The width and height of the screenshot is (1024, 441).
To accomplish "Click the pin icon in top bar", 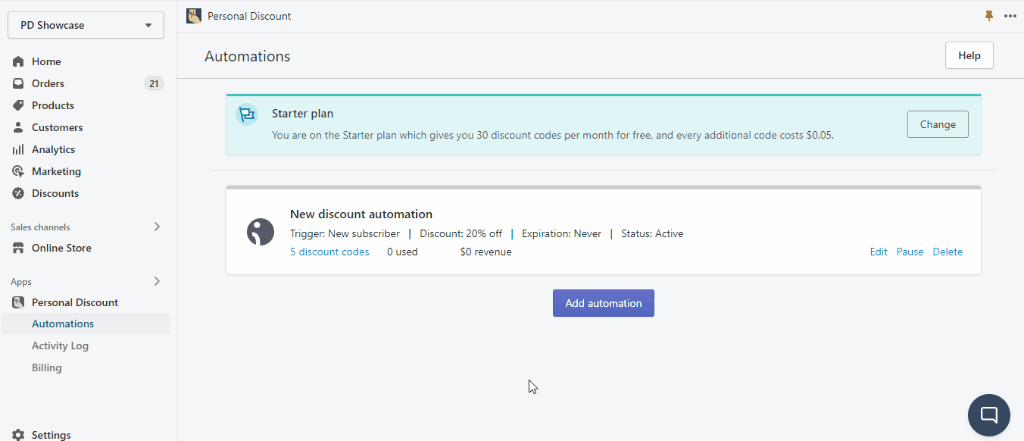I will [x=989, y=16].
